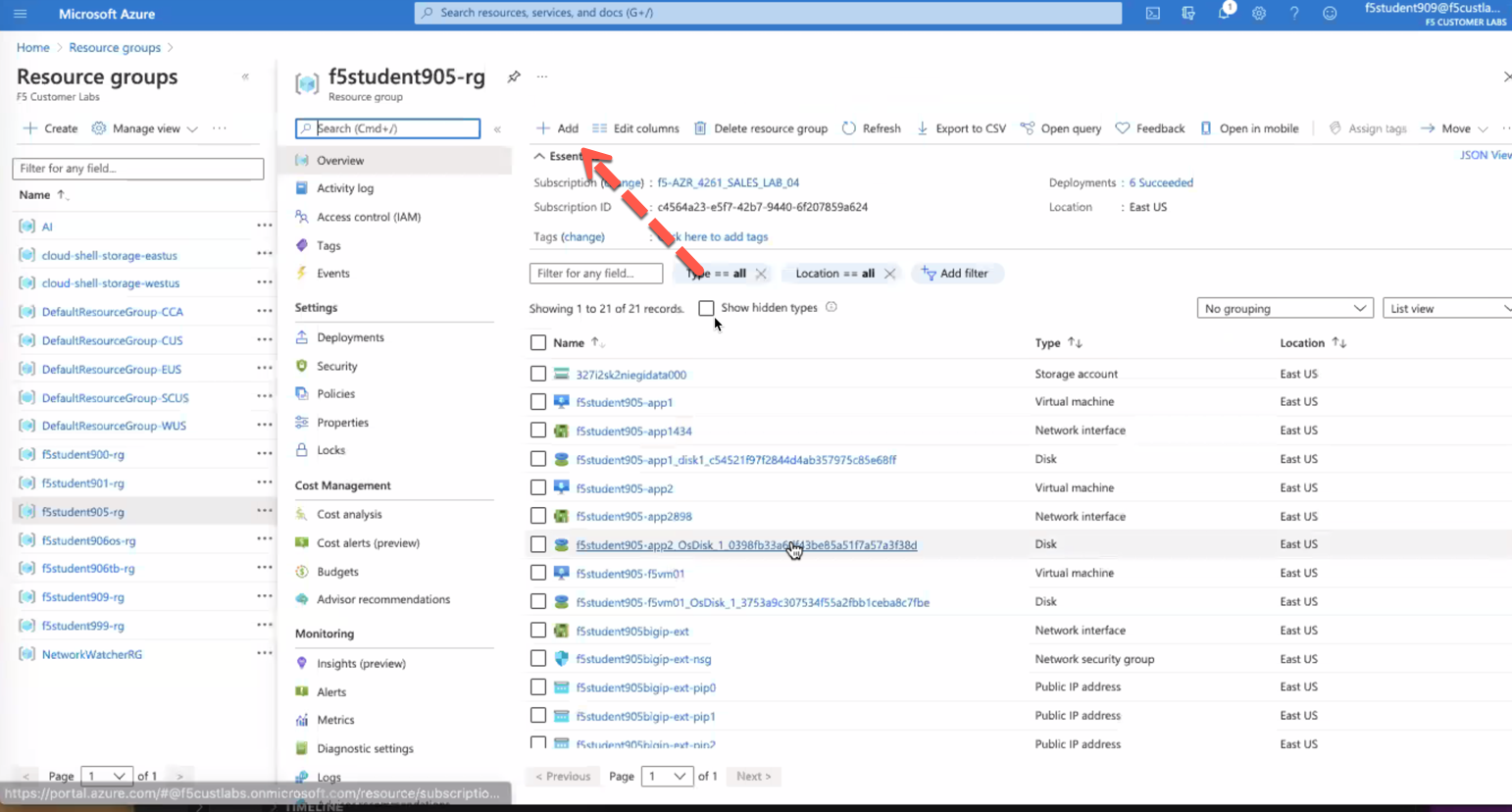Open the 6 Succeeded deployments link
1512x812 pixels.
click(1161, 182)
